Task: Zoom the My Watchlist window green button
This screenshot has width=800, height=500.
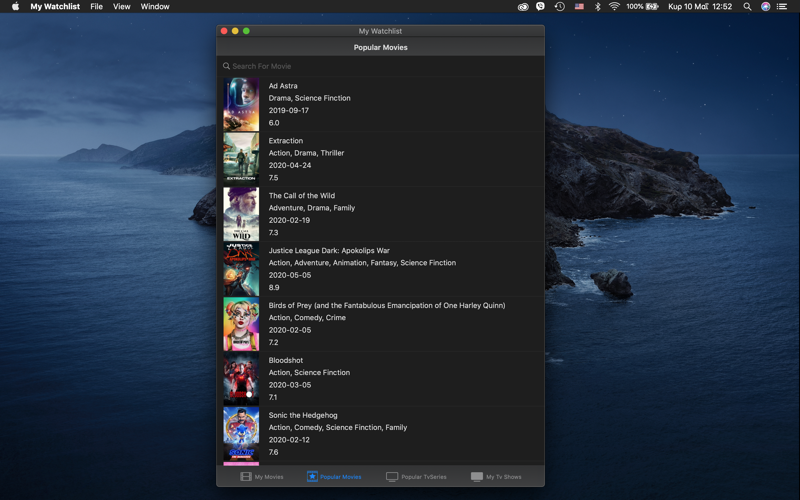Action: [246, 31]
